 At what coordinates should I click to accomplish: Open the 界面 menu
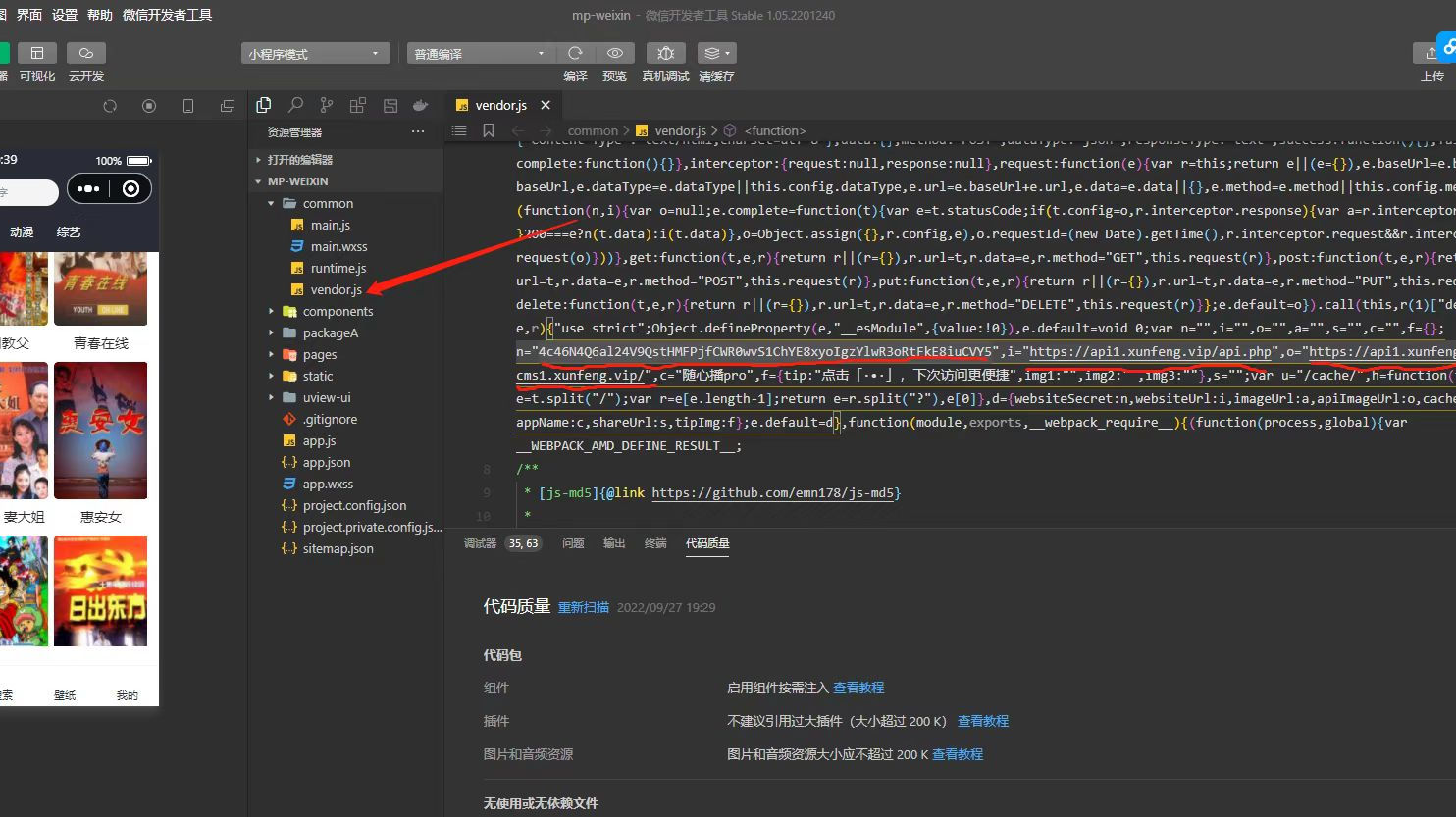click(29, 15)
